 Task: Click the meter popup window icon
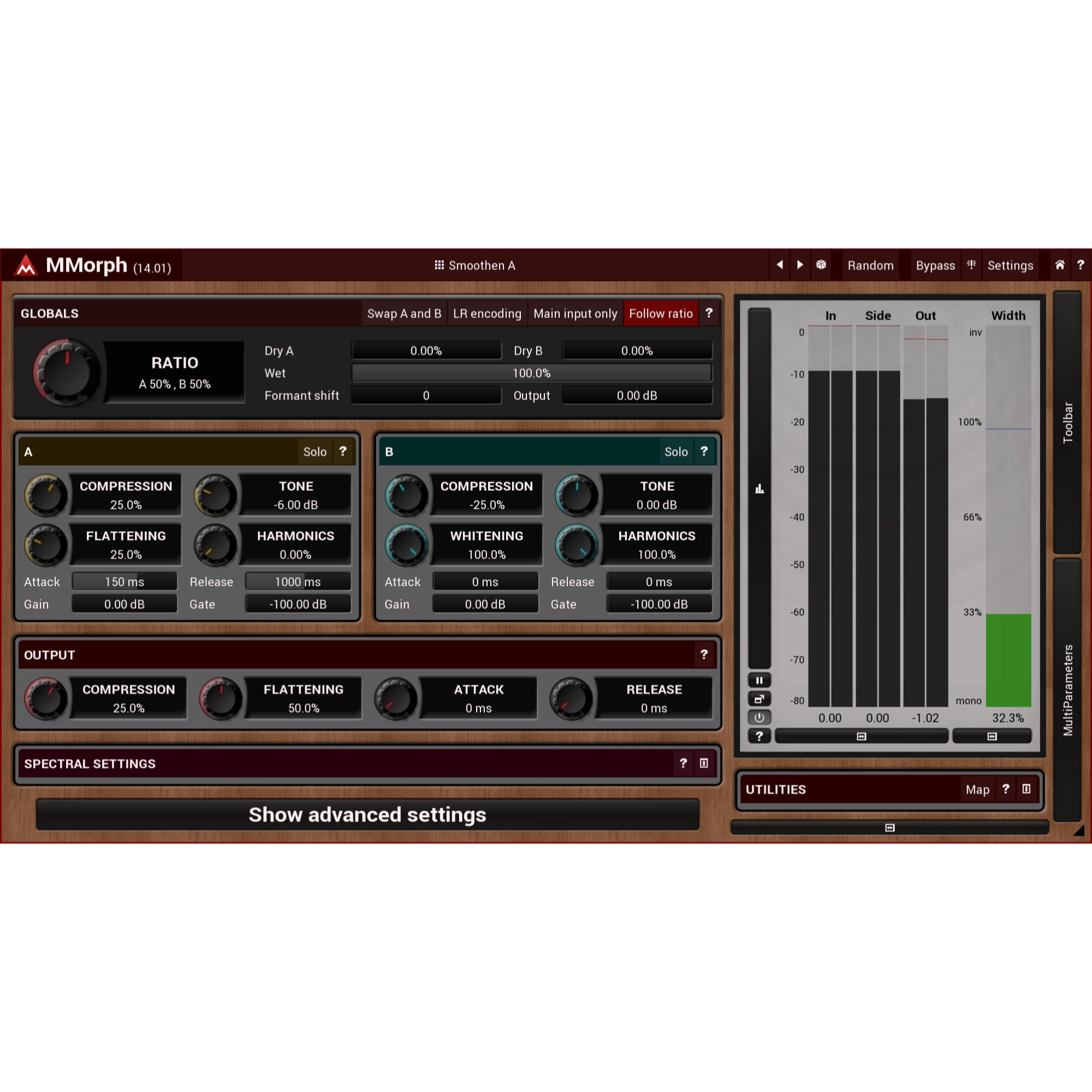click(759, 699)
